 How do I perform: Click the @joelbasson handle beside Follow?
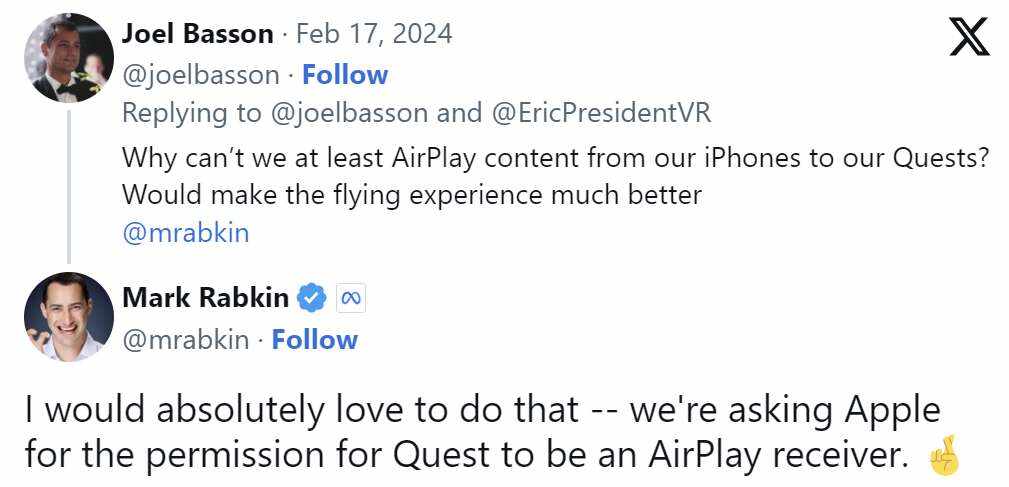coord(200,75)
